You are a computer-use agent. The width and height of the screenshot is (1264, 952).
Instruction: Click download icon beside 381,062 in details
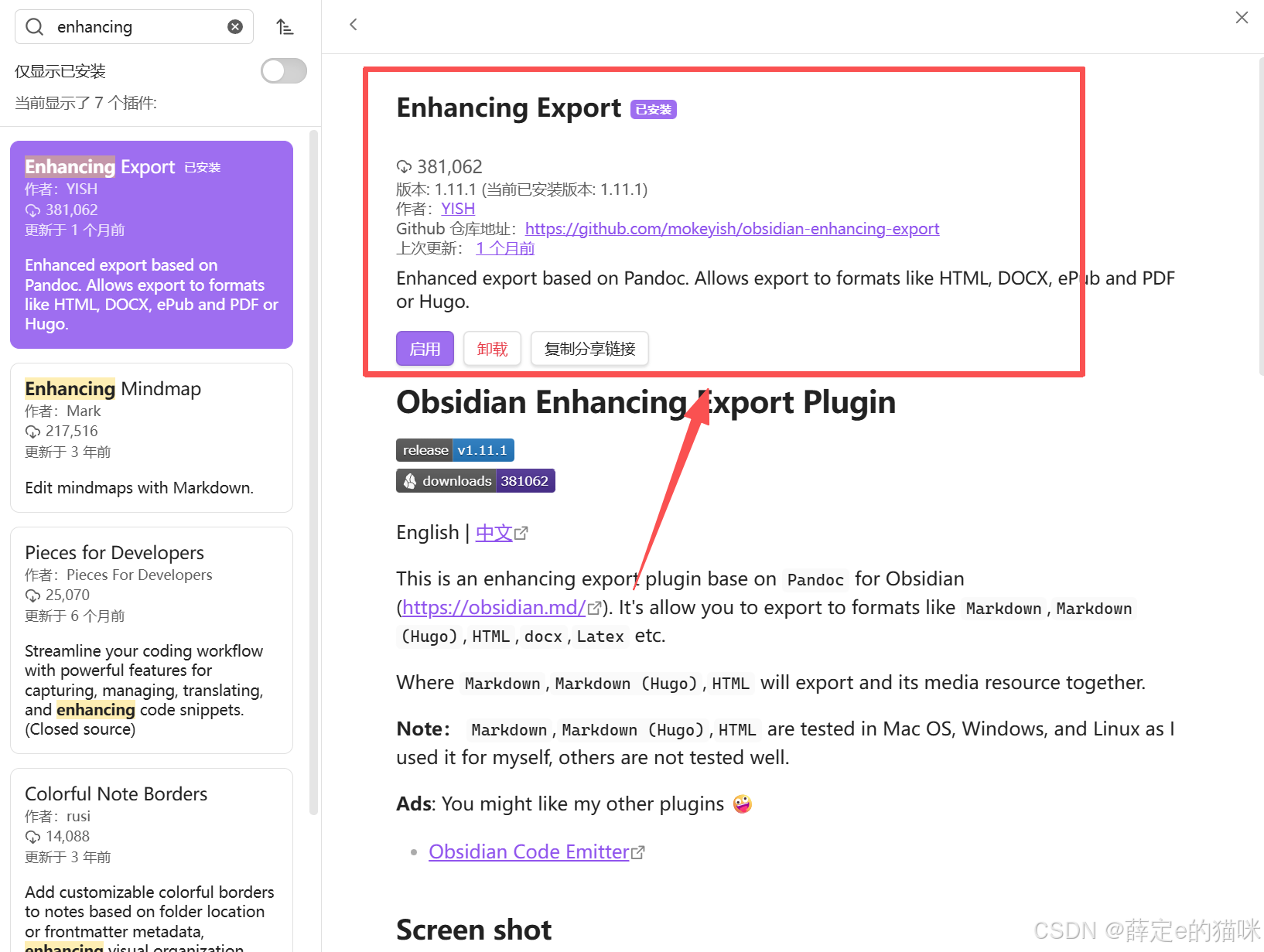[x=405, y=167]
